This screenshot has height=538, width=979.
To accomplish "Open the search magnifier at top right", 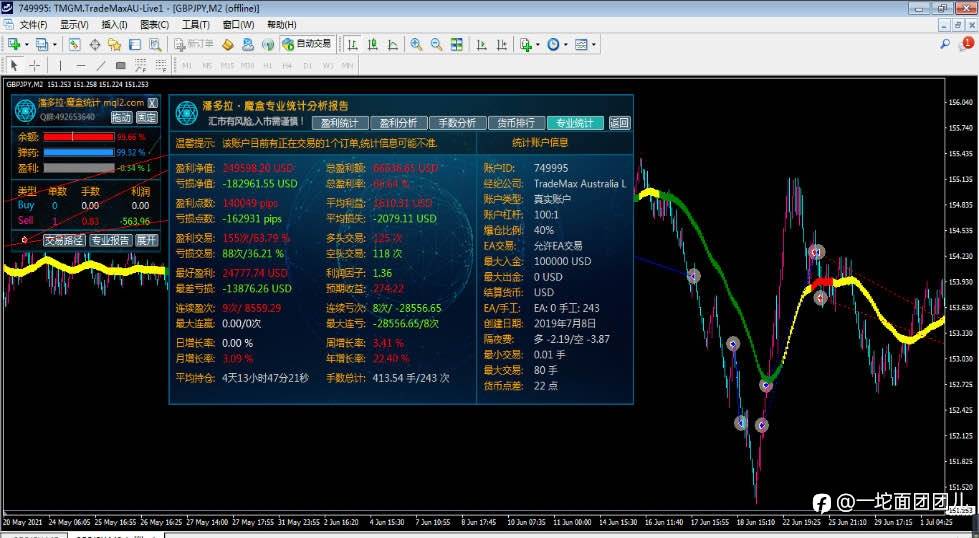I will [x=945, y=44].
